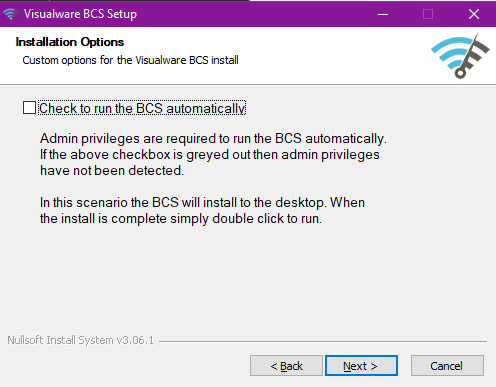Click the 'Visualware BCS Setup' title text
Image resolution: width=496 pixels, height=387 pixels.
pos(80,14)
